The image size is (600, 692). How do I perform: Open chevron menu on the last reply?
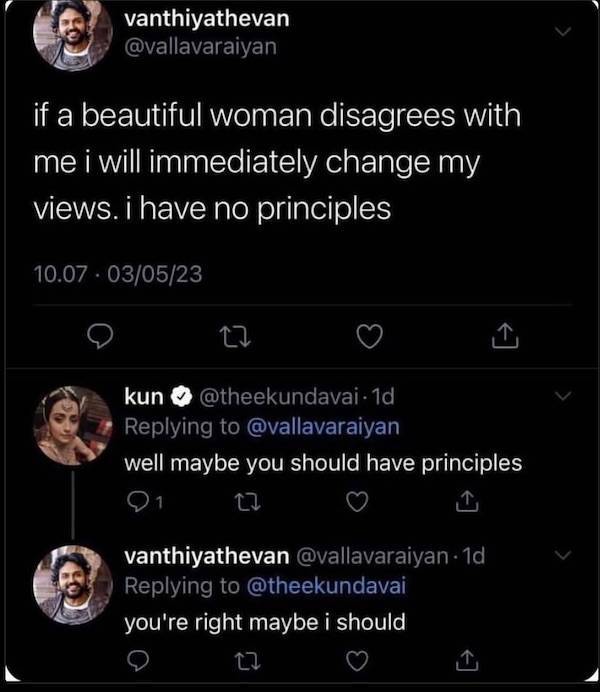tap(565, 555)
